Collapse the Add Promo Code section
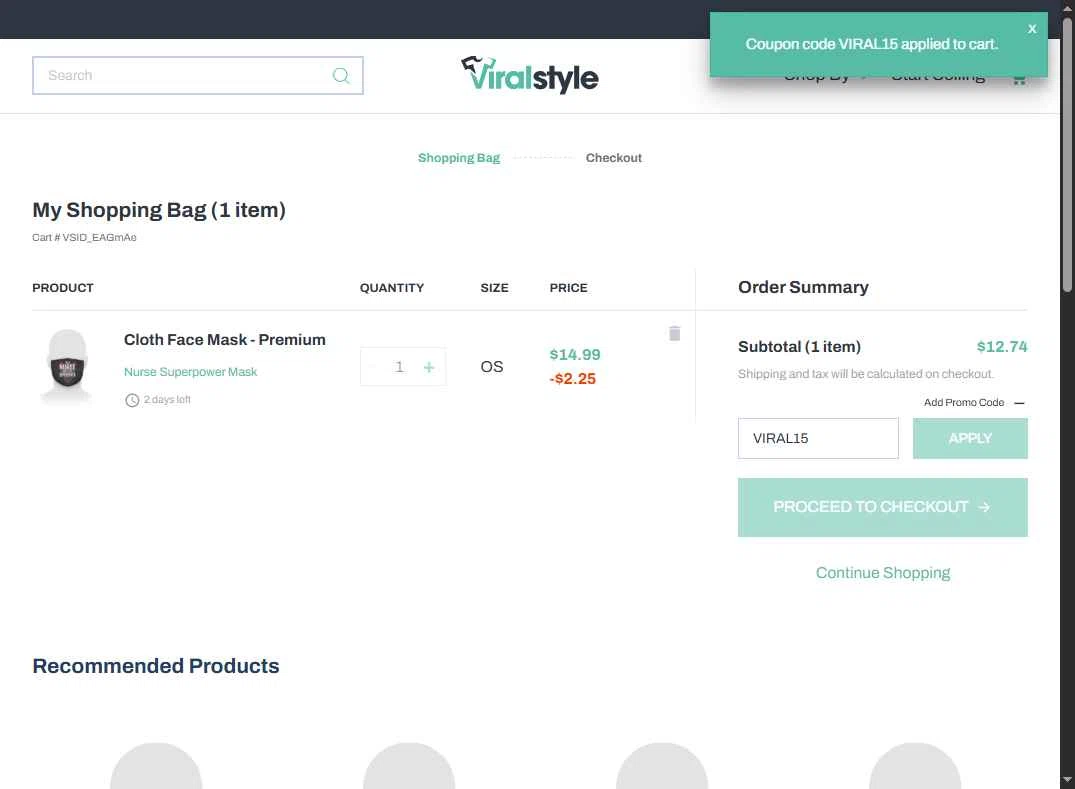The width and height of the screenshot is (1075, 789). point(1019,403)
